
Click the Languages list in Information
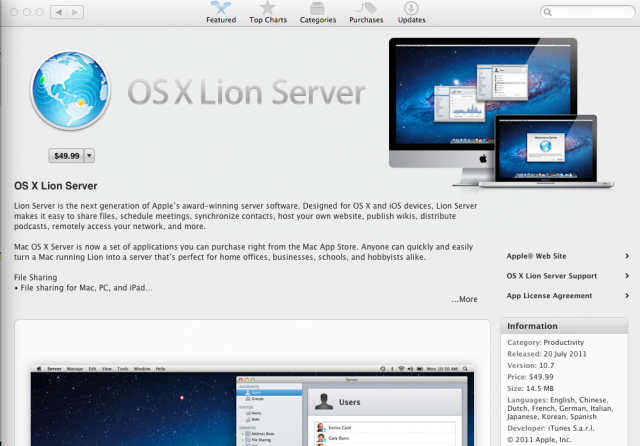click(560, 408)
